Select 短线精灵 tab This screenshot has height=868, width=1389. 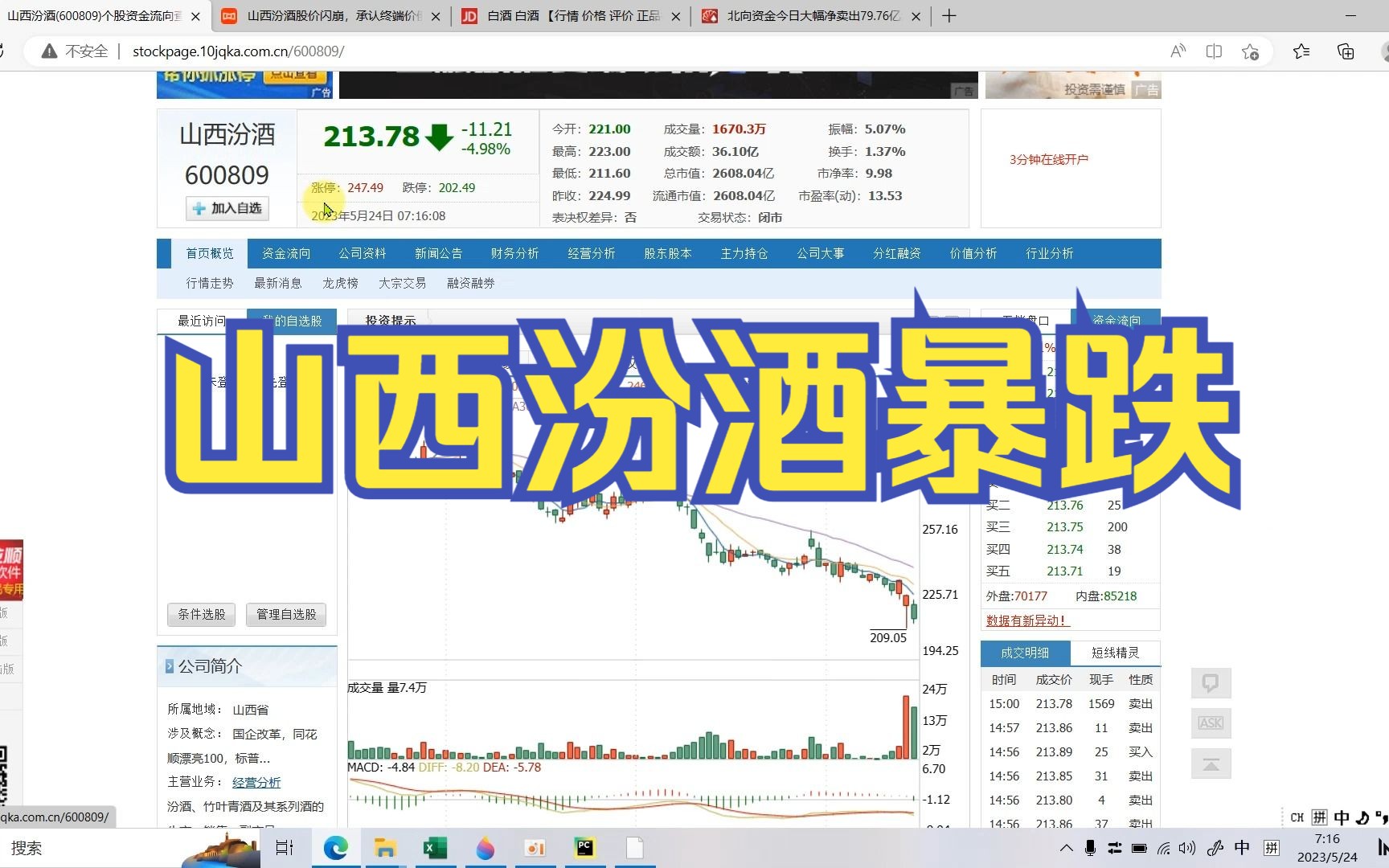pyautogui.click(x=1116, y=653)
